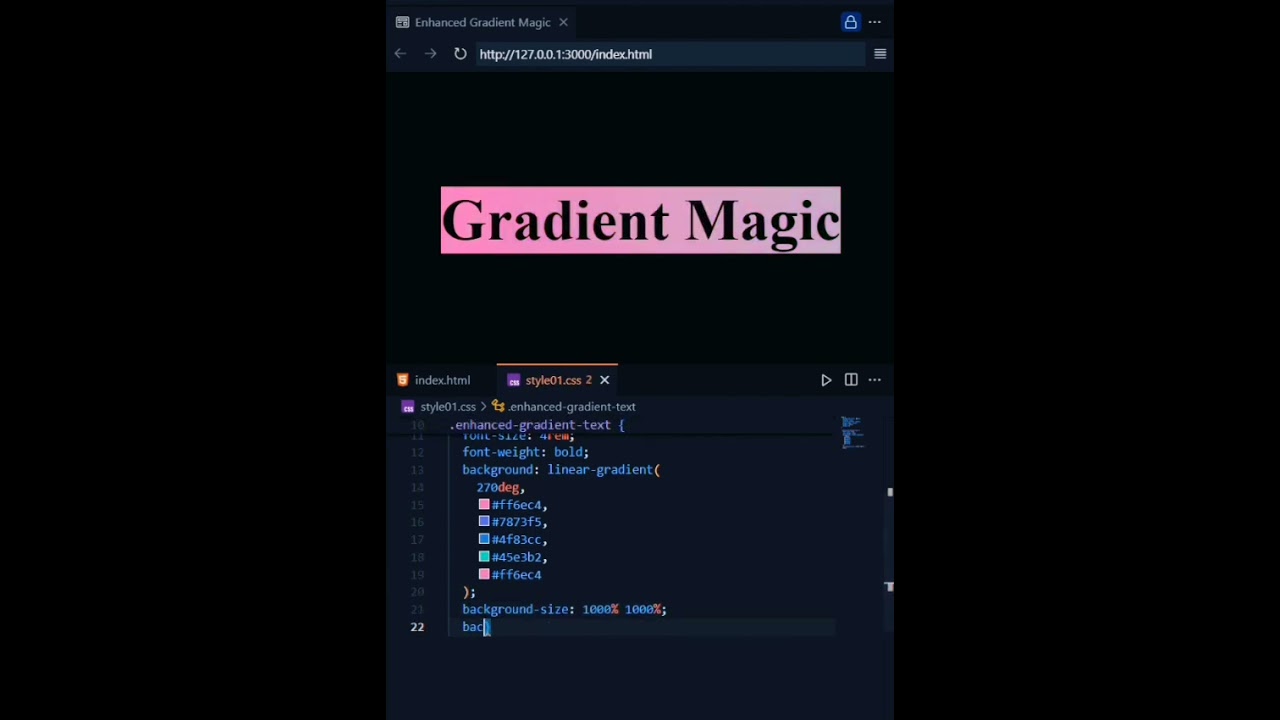
Task: Select the Enhanced Gradient Magic tab
Action: [x=482, y=22]
